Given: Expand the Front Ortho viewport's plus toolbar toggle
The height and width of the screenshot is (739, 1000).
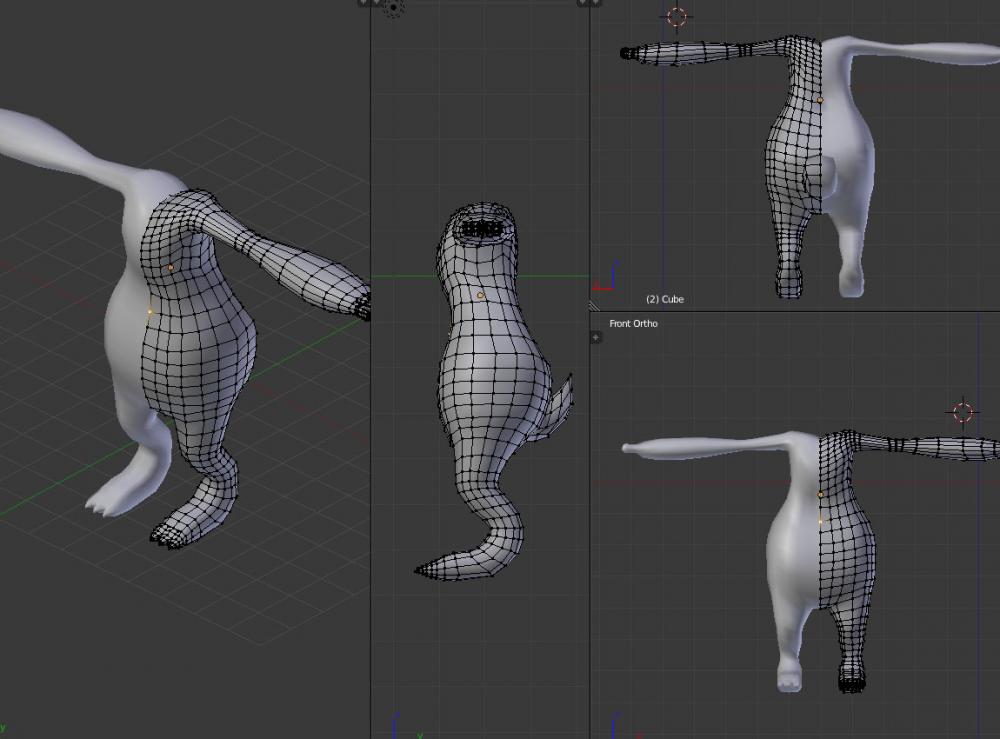Looking at the screenshot, I should 596,337.
